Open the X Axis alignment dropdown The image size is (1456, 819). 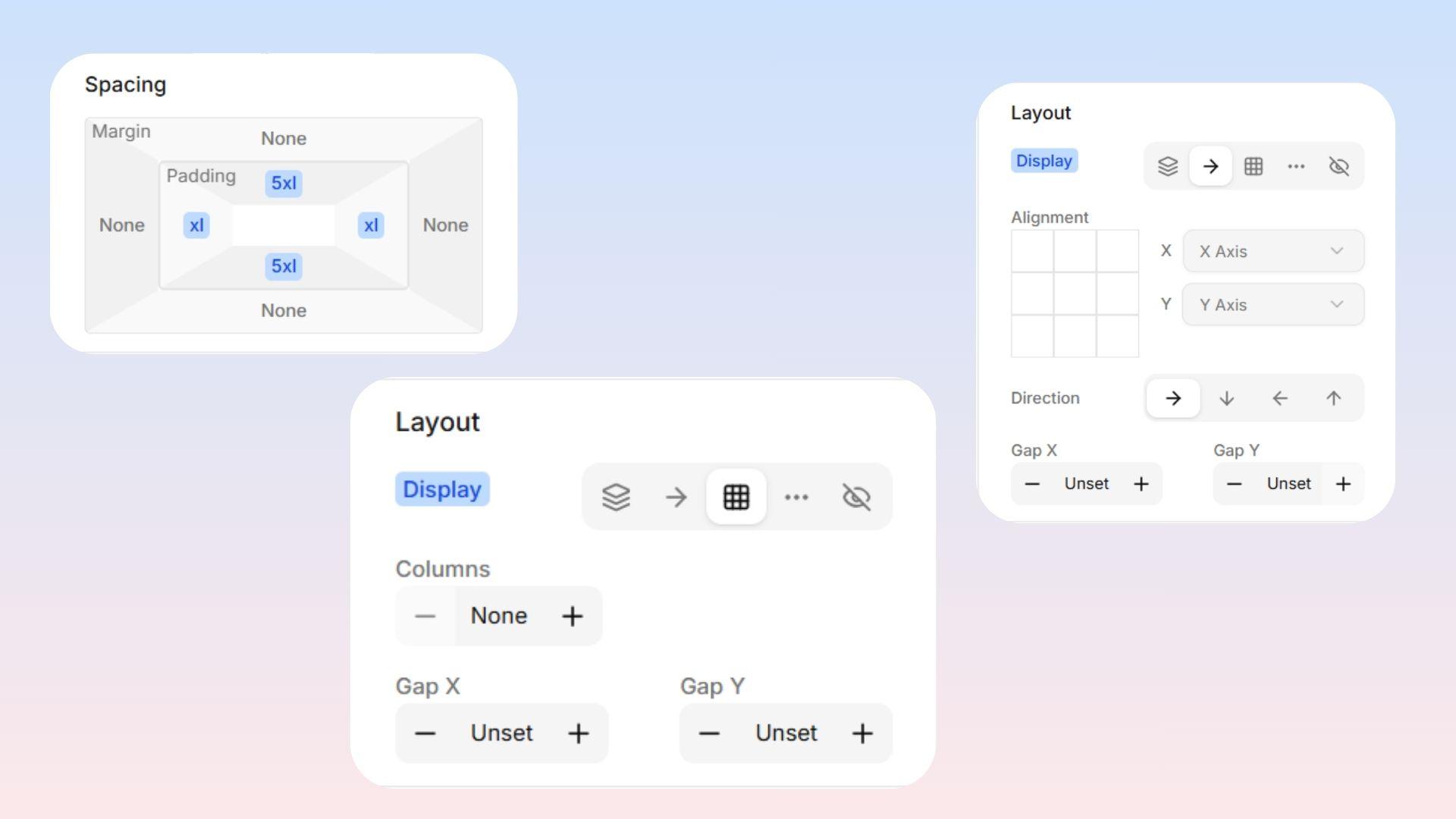(x=1273, y=251)
